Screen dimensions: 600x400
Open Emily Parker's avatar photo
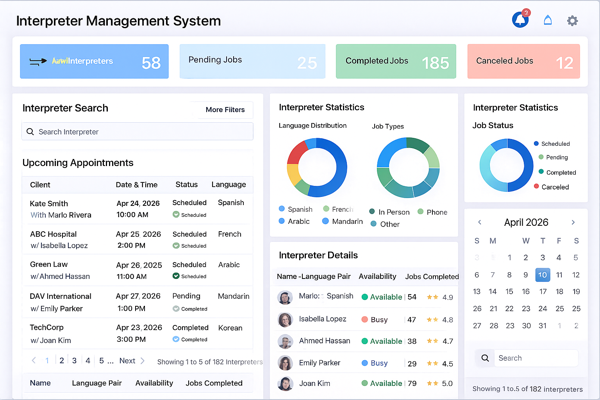click(285, 363)
